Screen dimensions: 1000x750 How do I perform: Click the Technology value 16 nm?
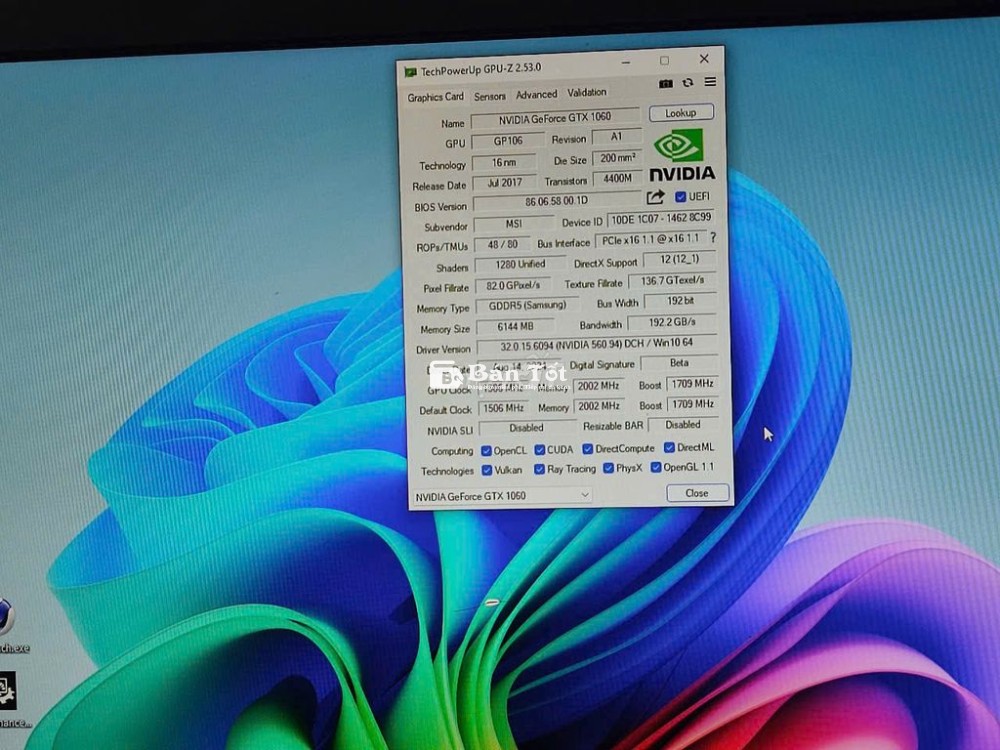[504, 163]
